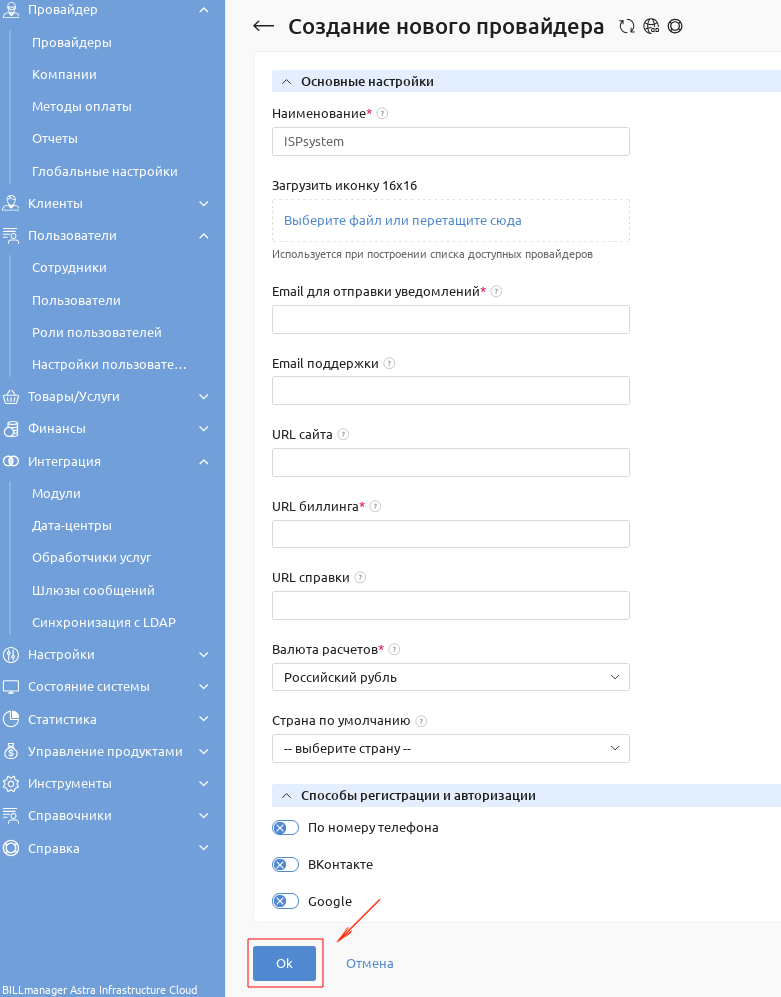This screenshot has height=997, width=781.
Task: Click the help hint next to Валюта расчетов
Action: pos(394,649)
